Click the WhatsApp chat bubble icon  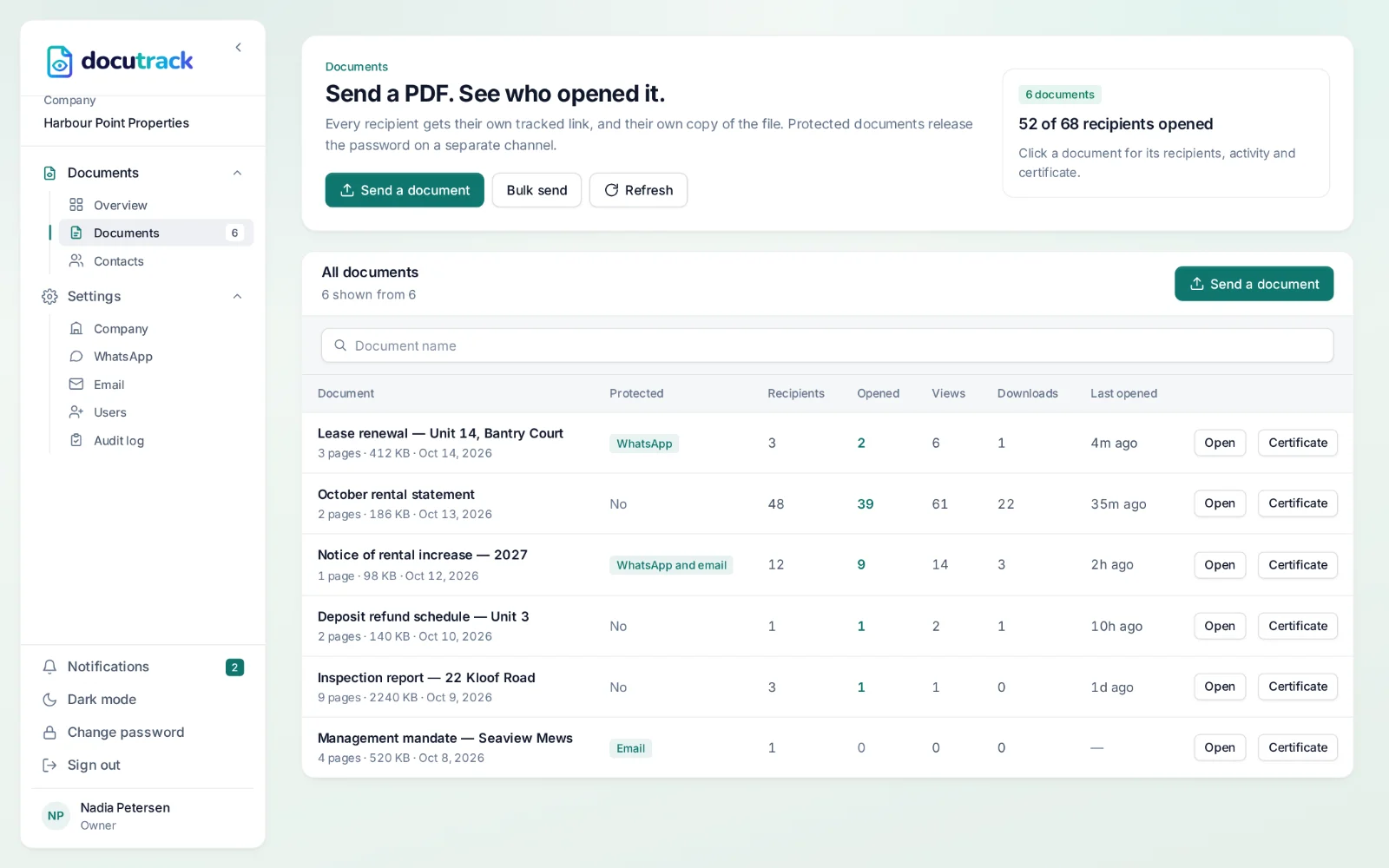(x=76, y=356)
